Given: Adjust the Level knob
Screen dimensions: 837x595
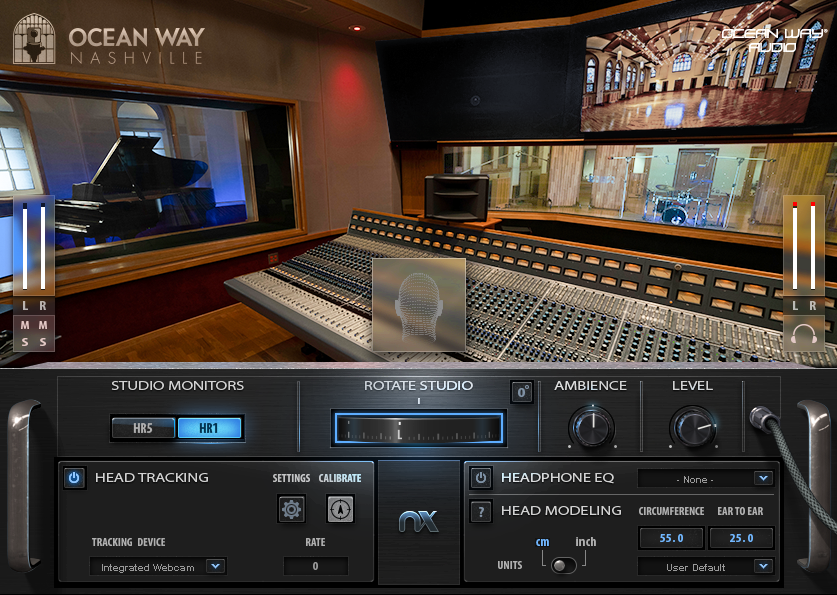Looking at the screenshot, I should point(692,427).
